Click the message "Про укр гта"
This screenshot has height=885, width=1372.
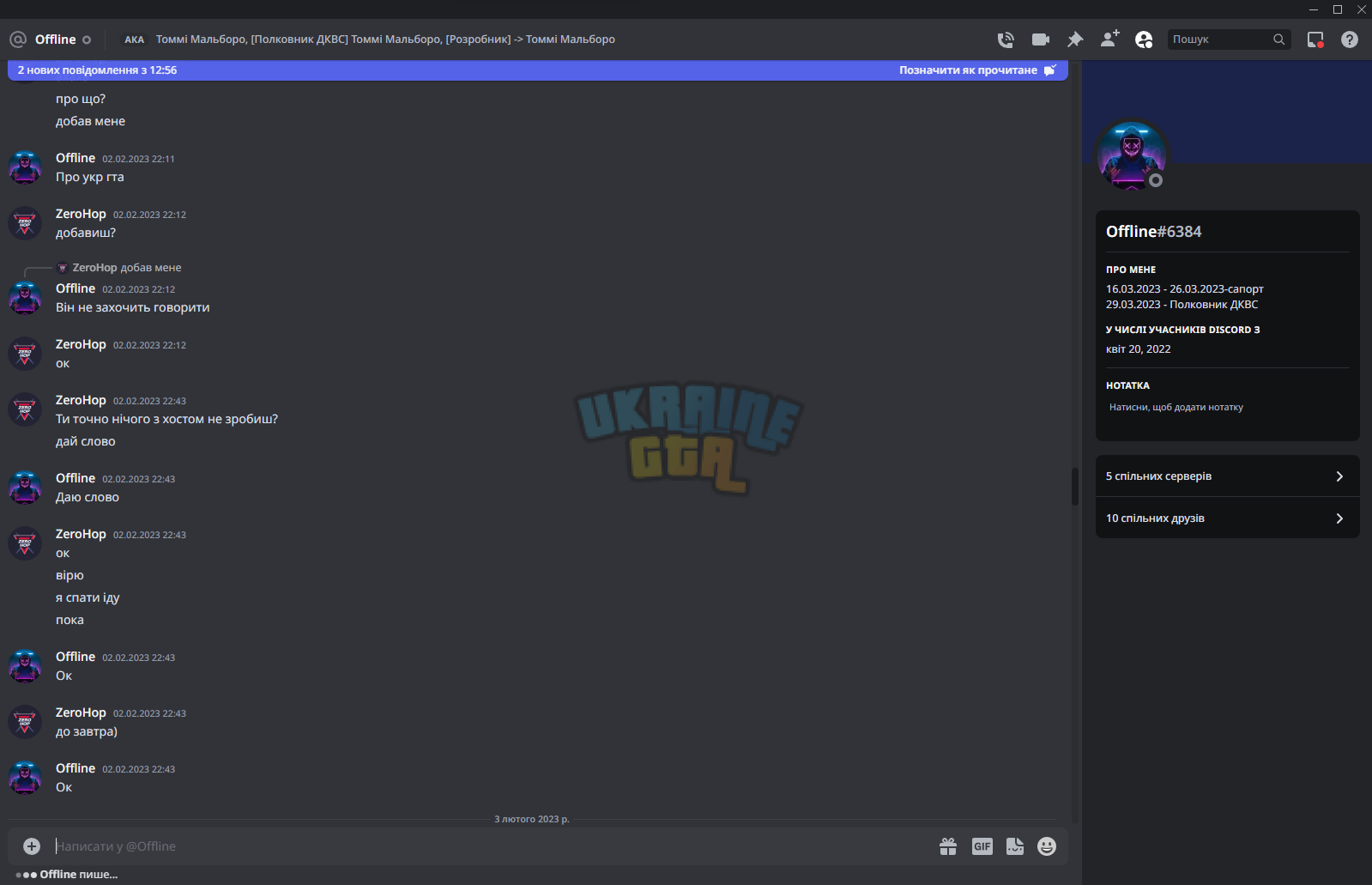90,177
